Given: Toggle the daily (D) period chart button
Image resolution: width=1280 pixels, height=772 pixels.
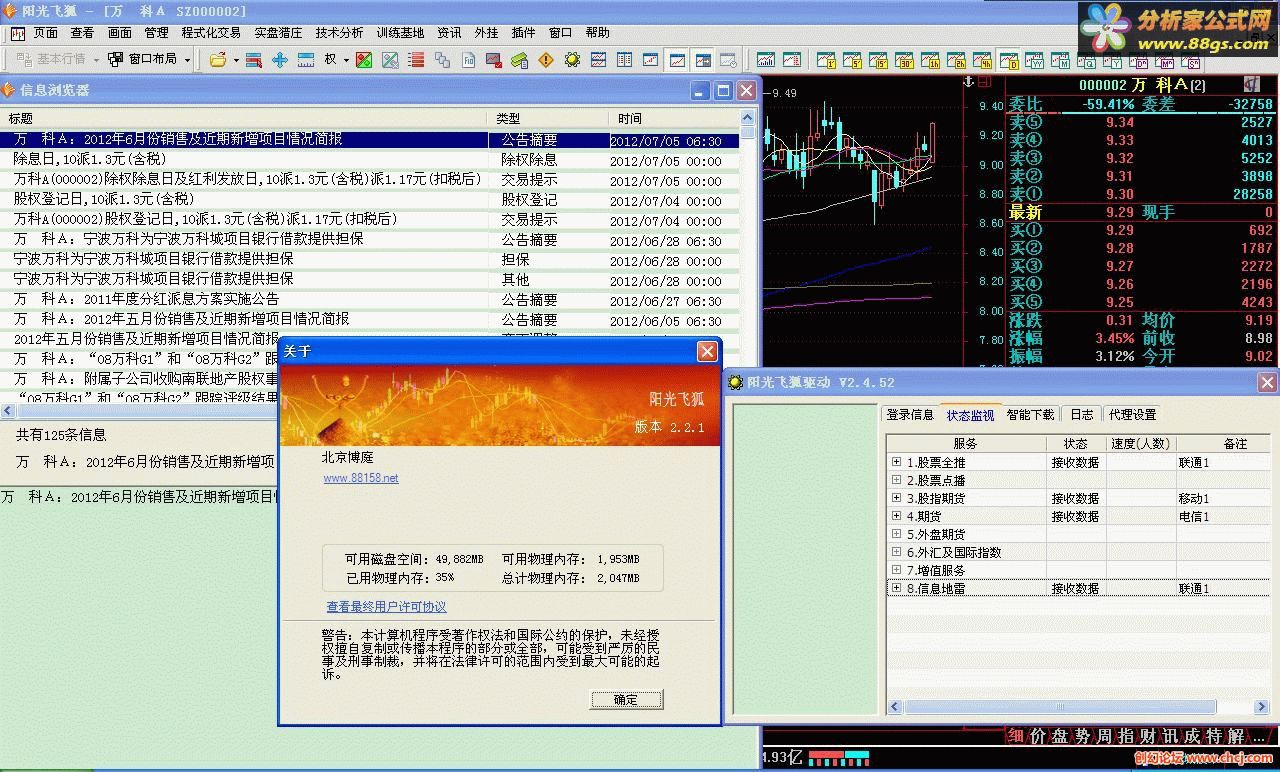Looking at the screenshot, I should [1008, 60].
